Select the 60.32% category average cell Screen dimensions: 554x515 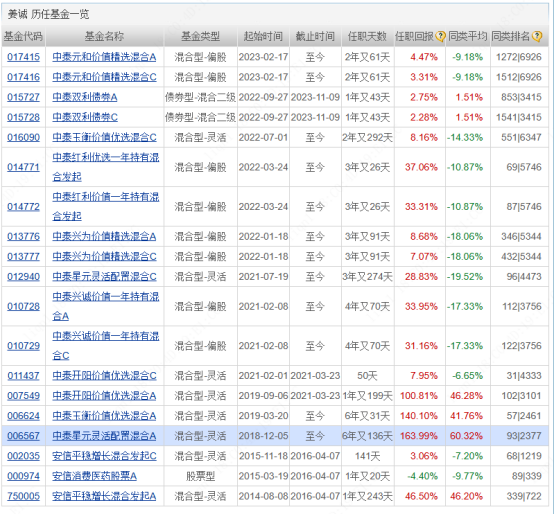point(466,436)
